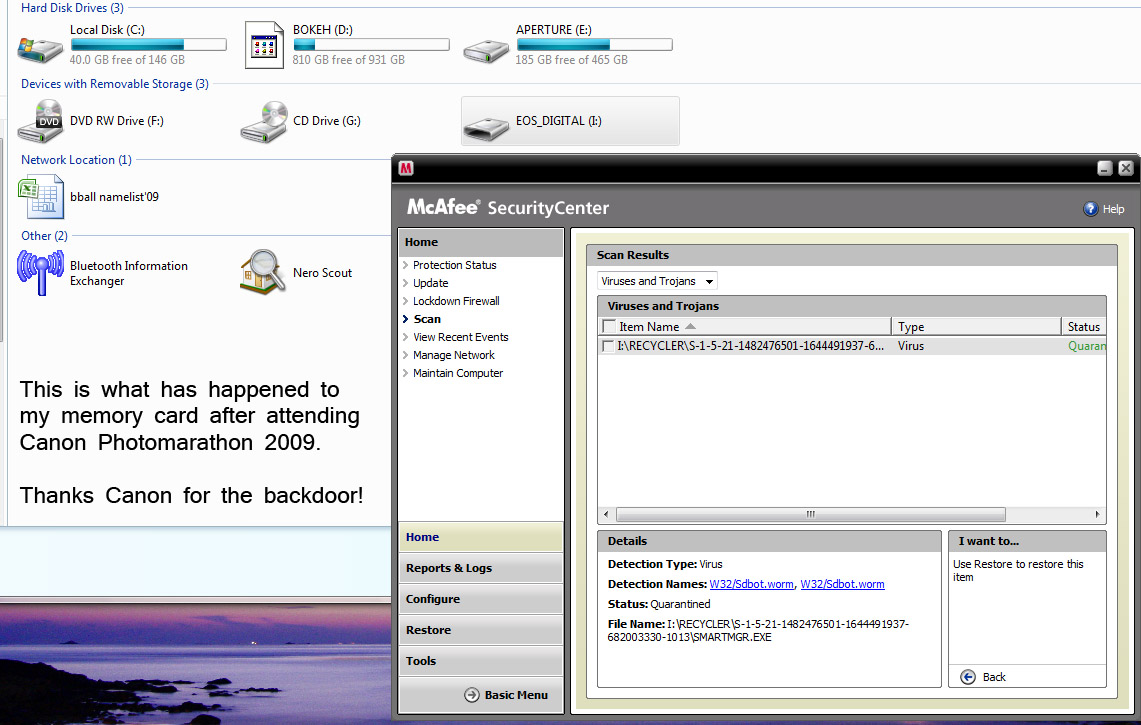1141x725 pixels.
Task: Switch to the Restore tab
Action: 480,630
